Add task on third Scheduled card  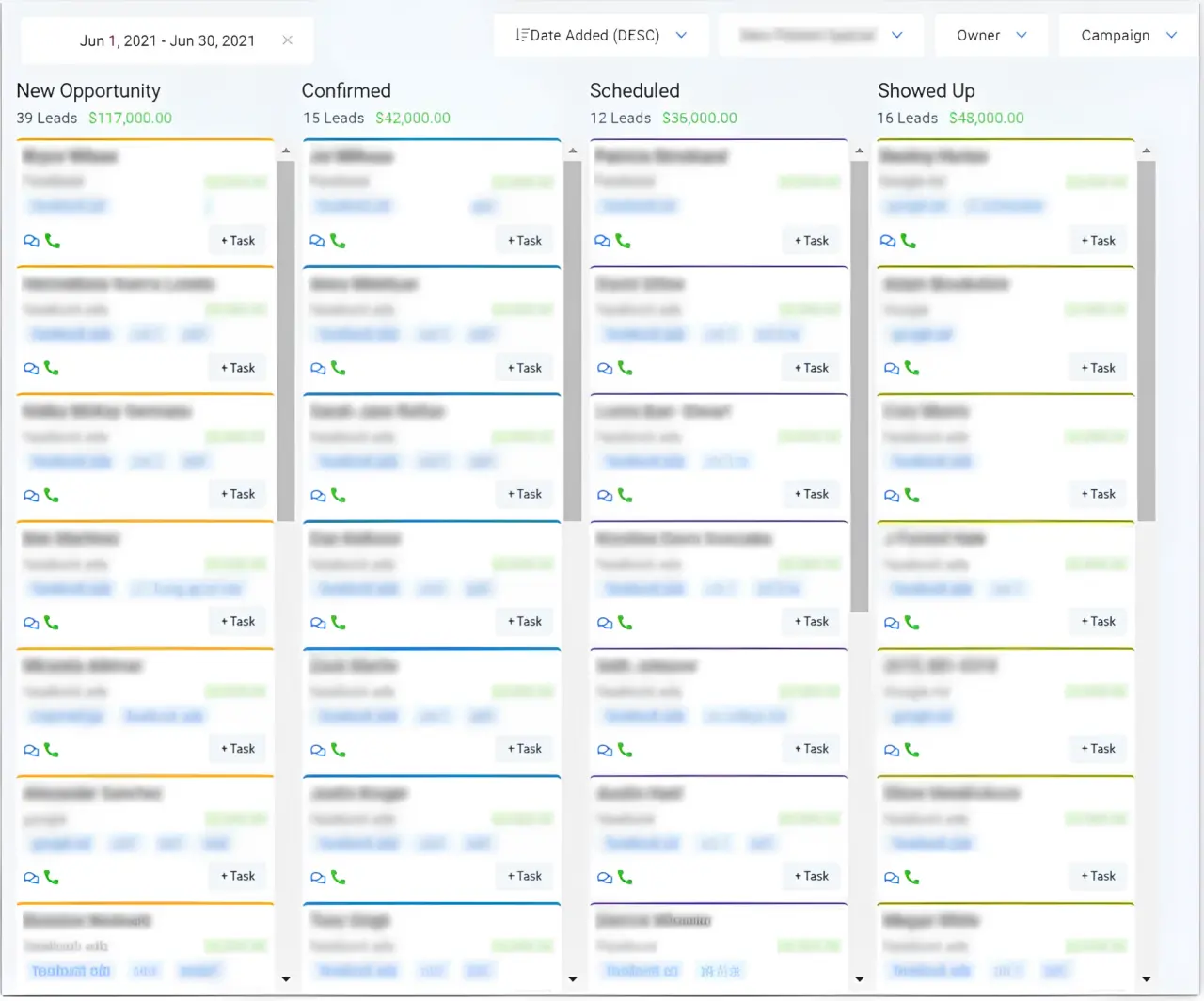(811, 494)
